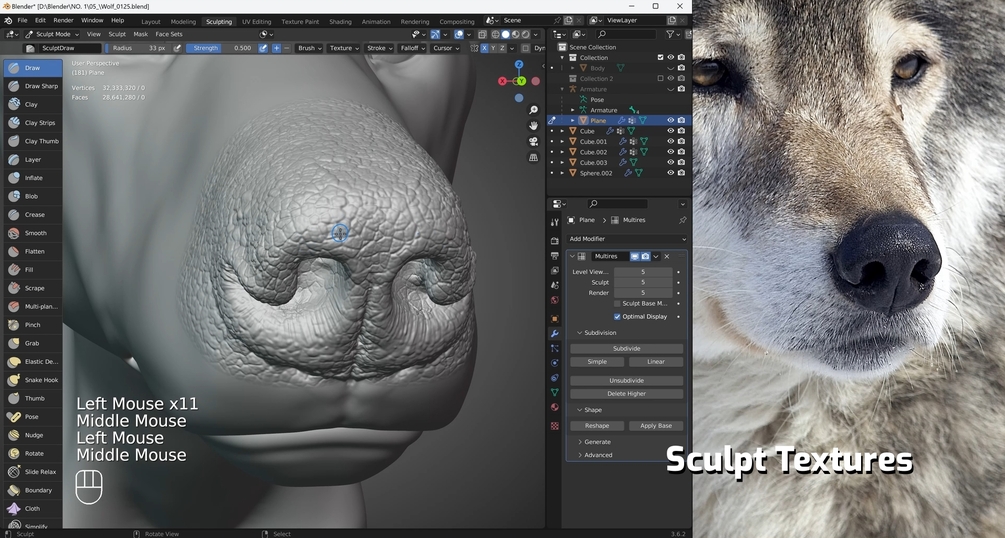Viewport: 1005px width, 538px height.
Task: Open the Render menu
Action: point(63,21)
